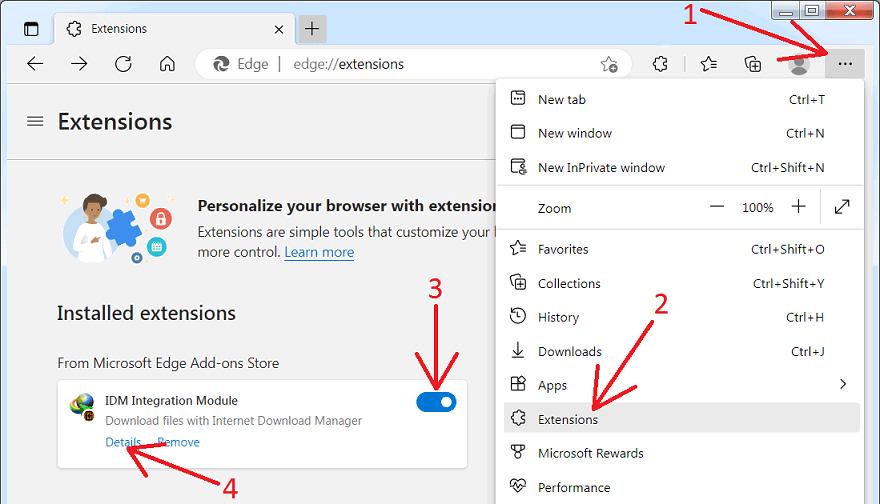Remove the IDM Integration Module extension
Viewport: 880px width, 504px height.
(178, 442)
